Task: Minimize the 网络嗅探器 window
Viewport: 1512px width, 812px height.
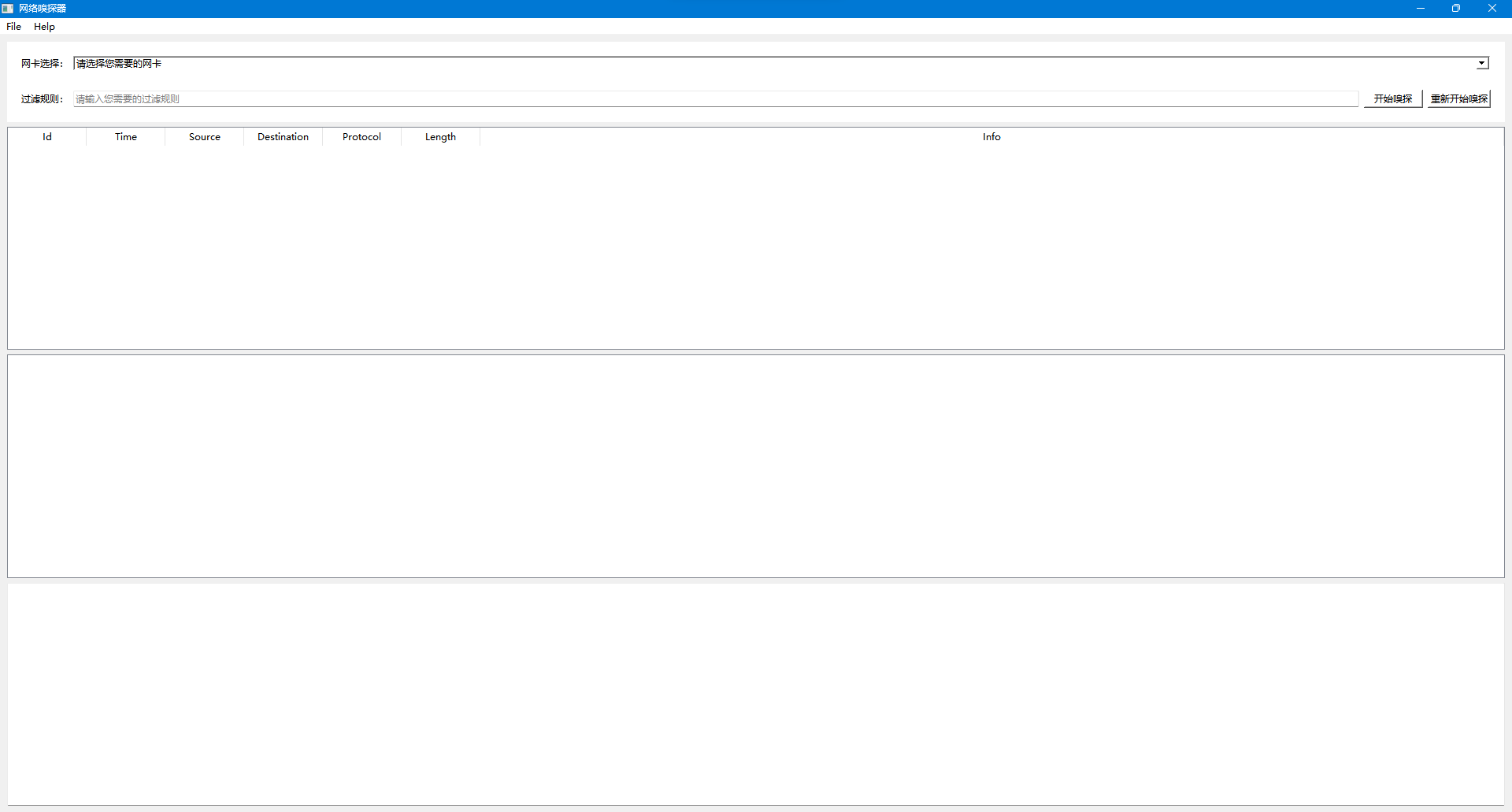Action: pos(1421,9)
